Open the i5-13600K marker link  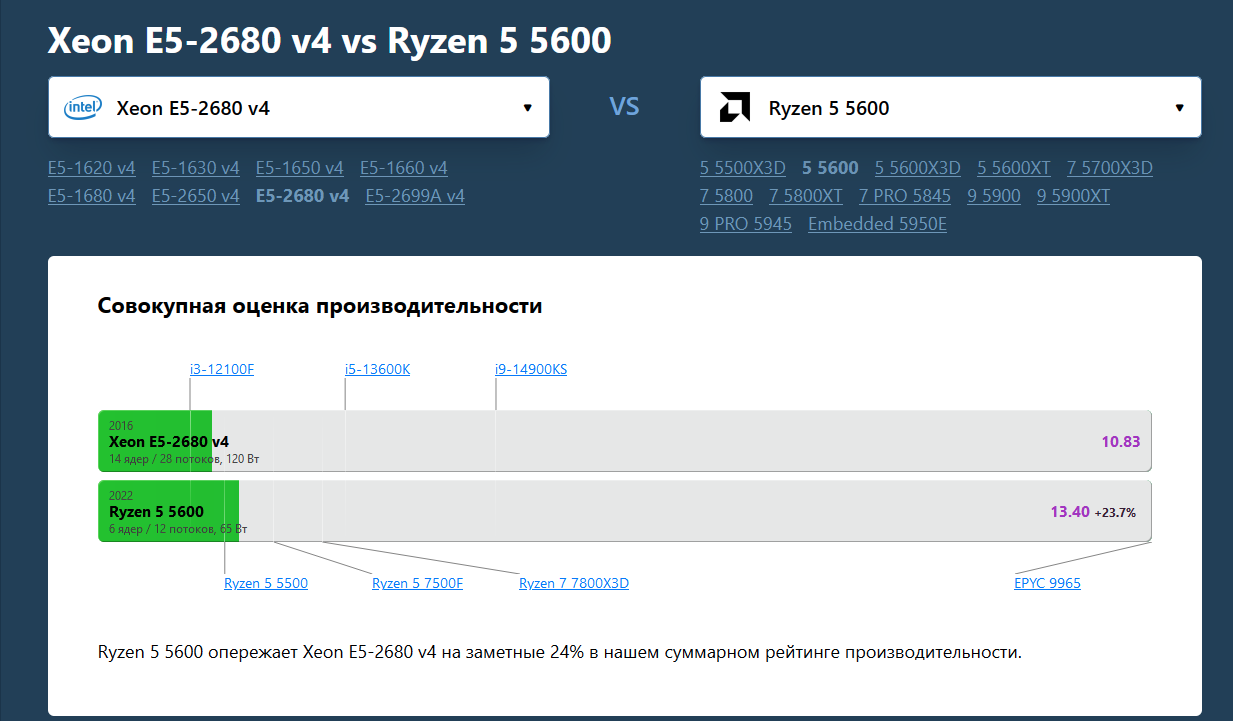(378, 369)
